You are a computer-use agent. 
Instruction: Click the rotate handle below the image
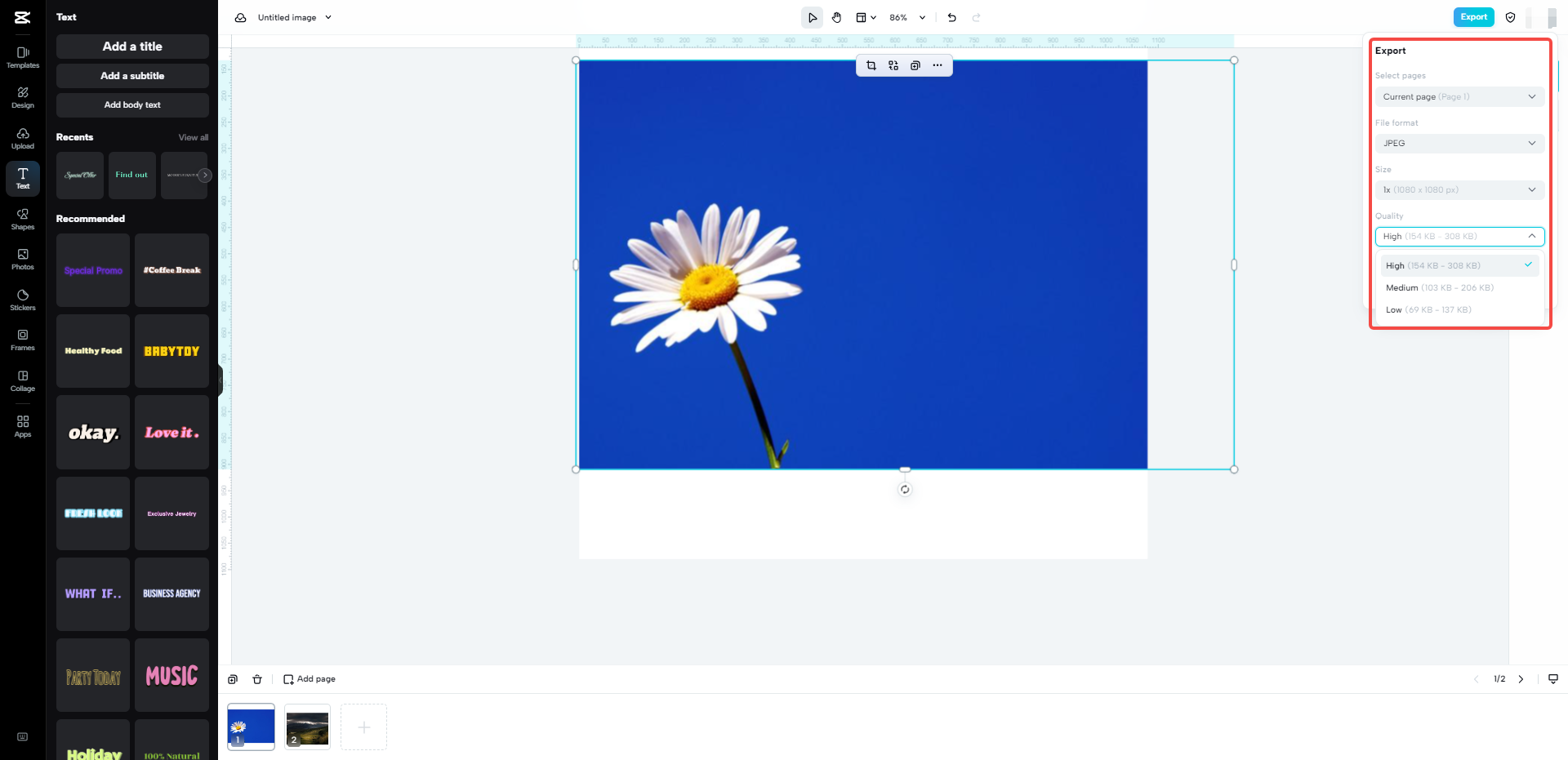pos(905,490)
